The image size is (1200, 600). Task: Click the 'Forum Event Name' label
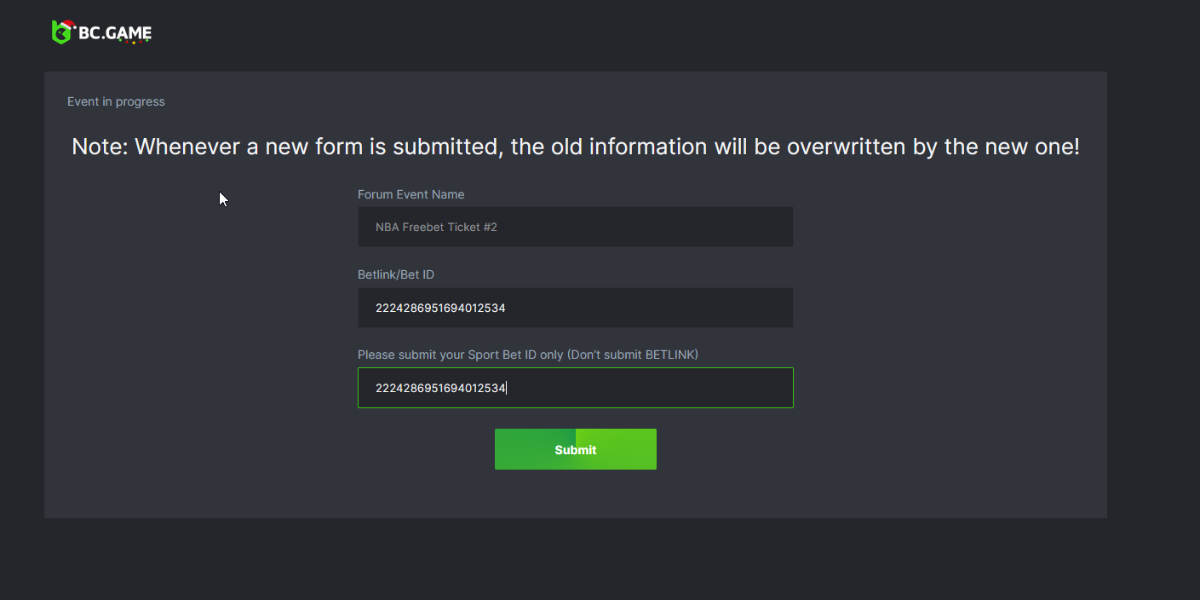(411, 195)
